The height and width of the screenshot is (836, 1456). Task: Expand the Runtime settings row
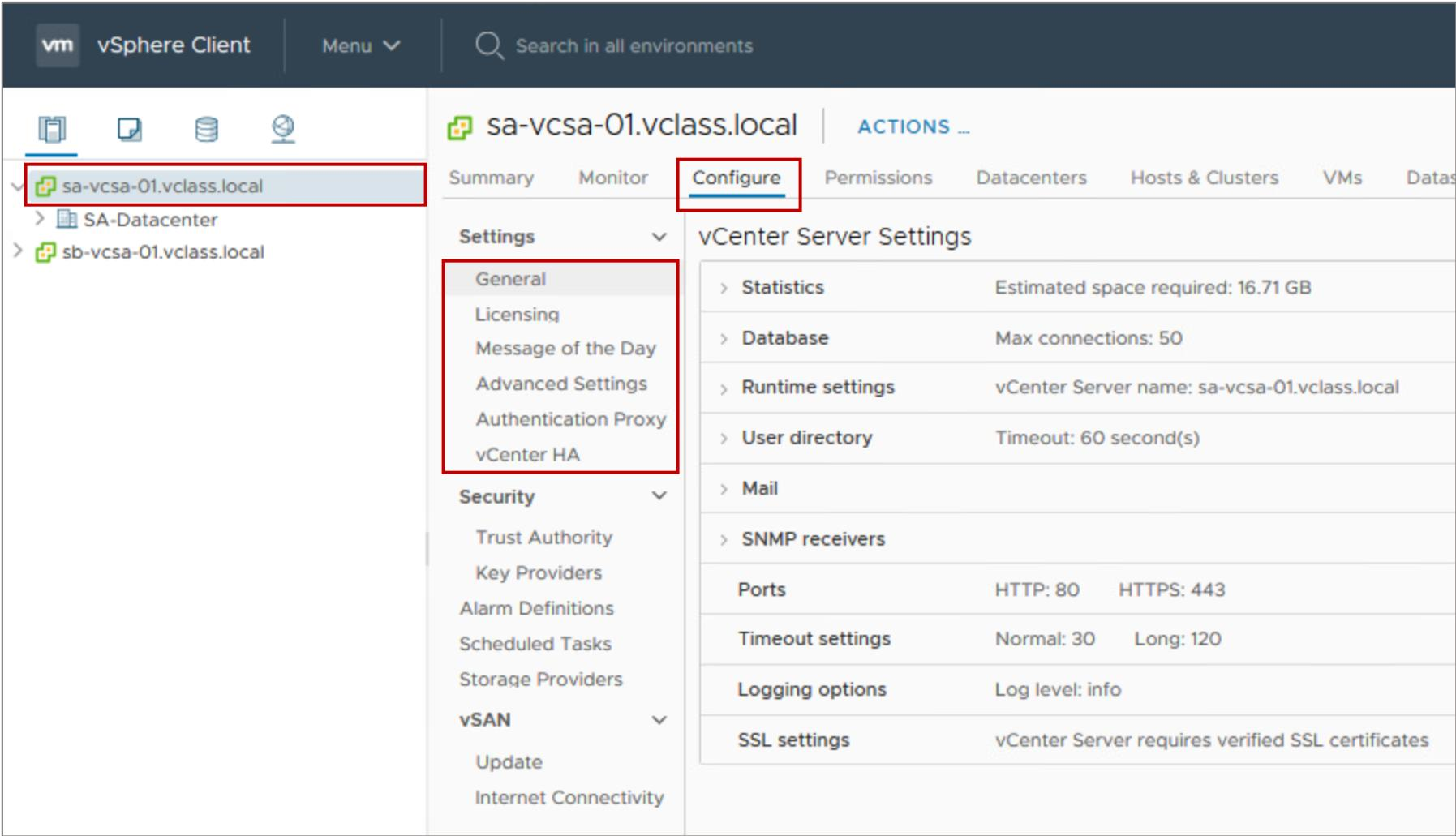coord(724,389)
